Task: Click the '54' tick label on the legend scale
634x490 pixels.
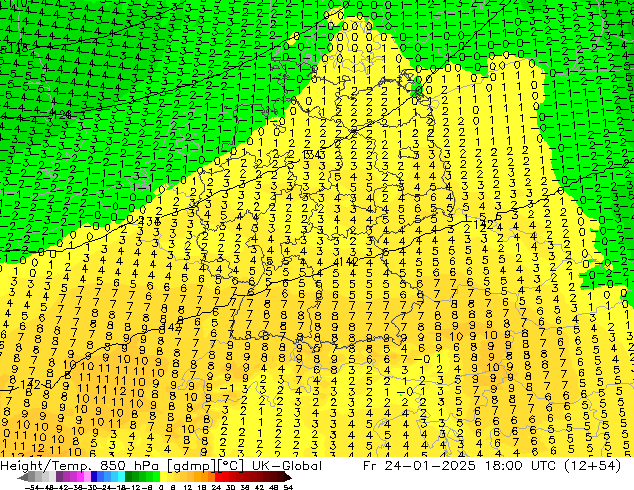Action: click(288, 487)
